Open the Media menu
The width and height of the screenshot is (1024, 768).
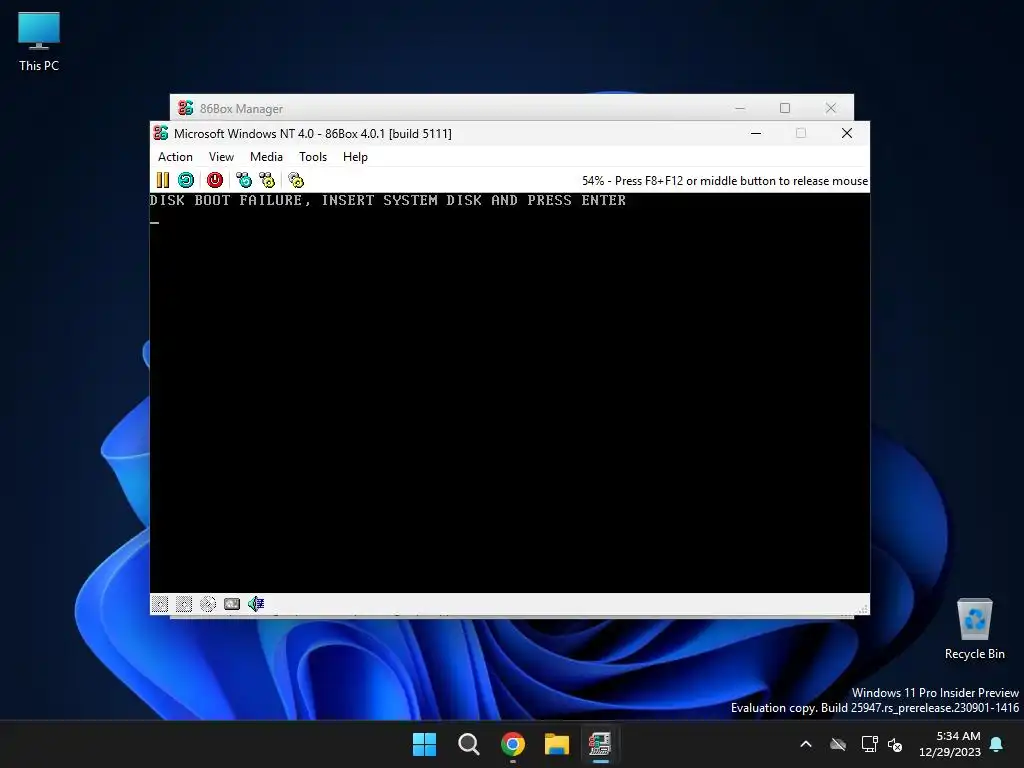click(266, 157)
